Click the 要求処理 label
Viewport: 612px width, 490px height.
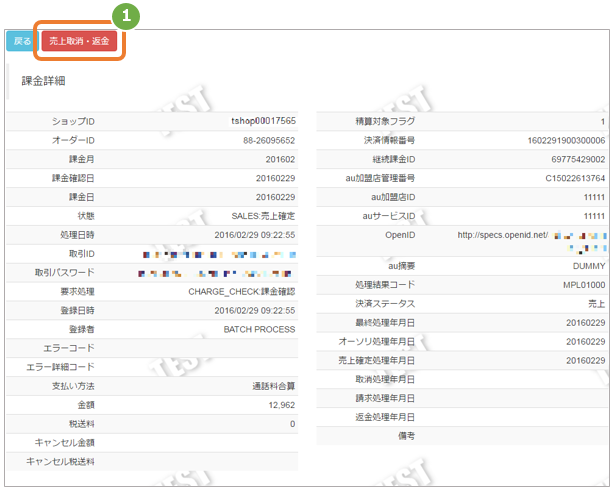[77, 292]
